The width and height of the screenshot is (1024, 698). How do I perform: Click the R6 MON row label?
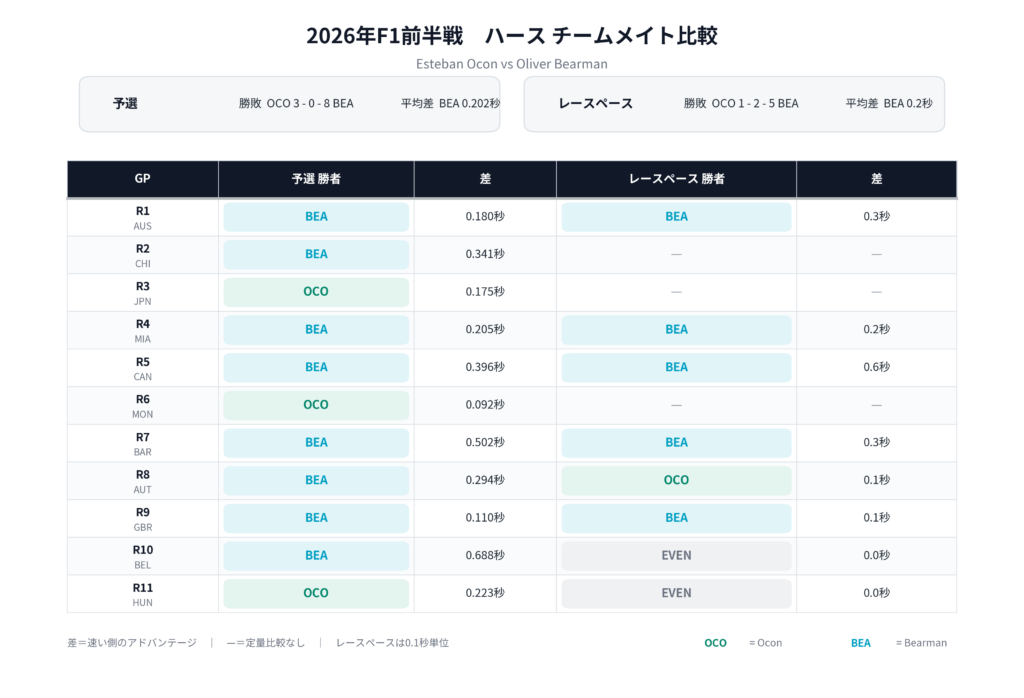click(142, 406)
